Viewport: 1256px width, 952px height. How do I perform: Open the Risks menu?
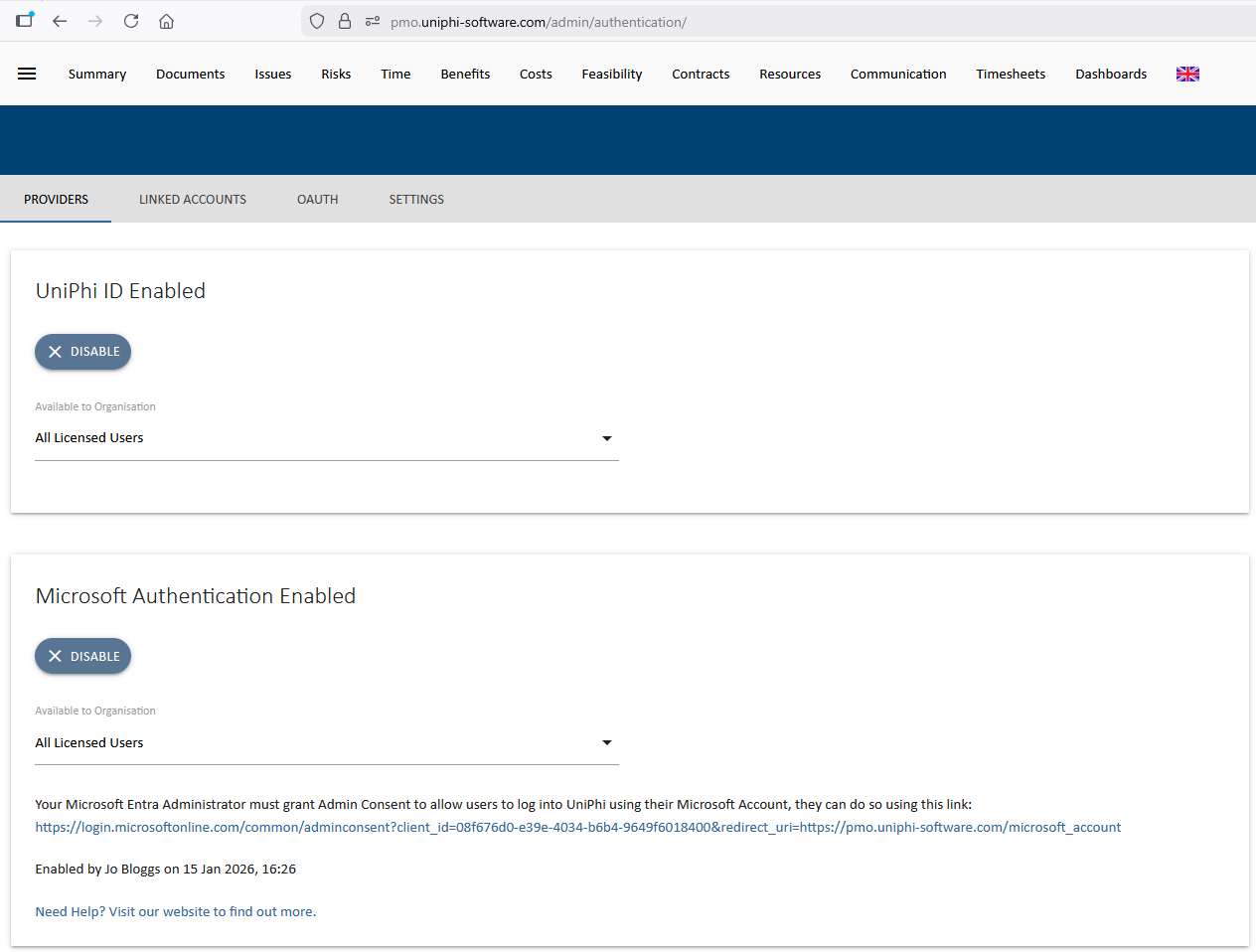[x=336, y=74]
